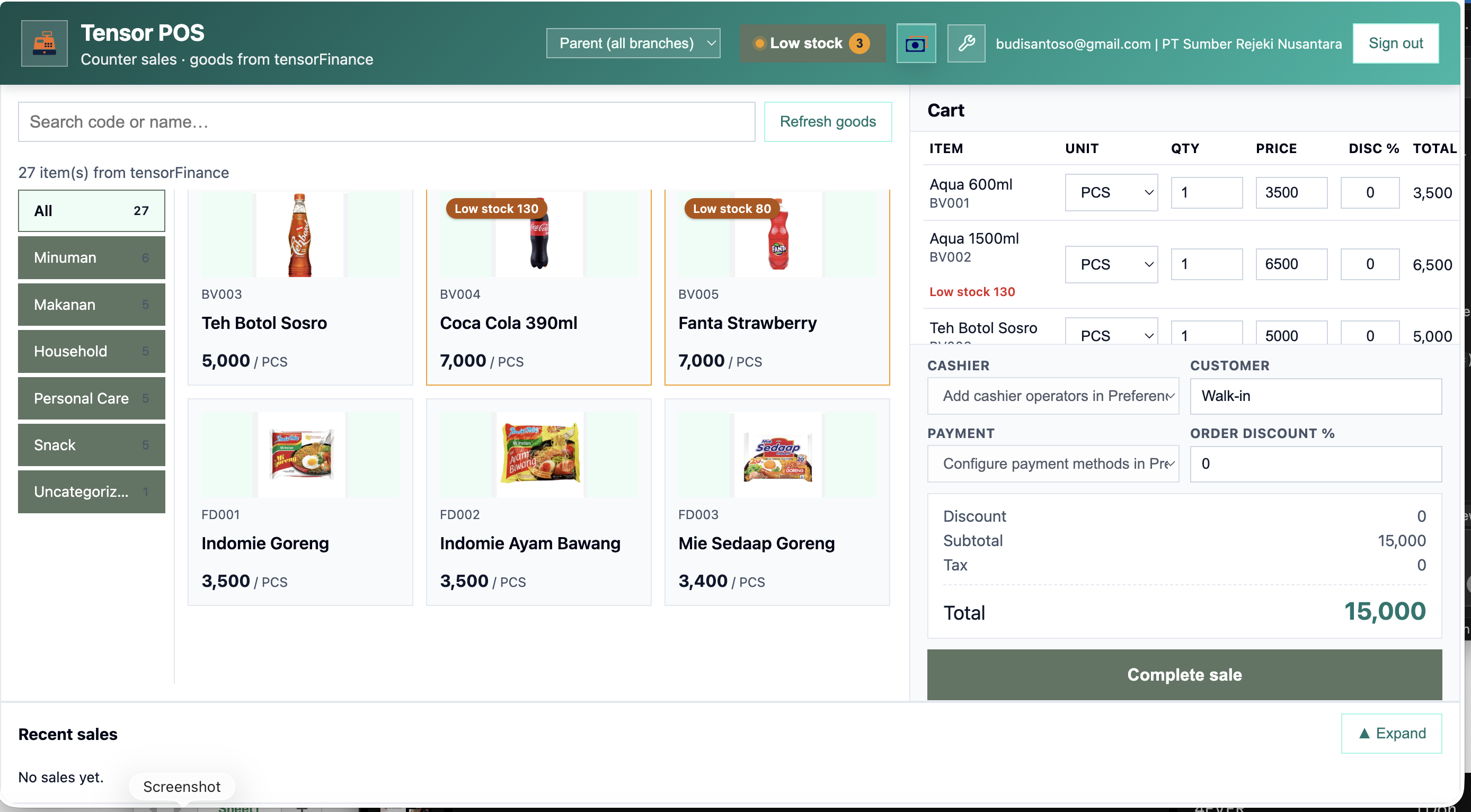Open the cash drawer icon button
Viewport: 1471px width, 812px height.
click(x=915, y=43)
